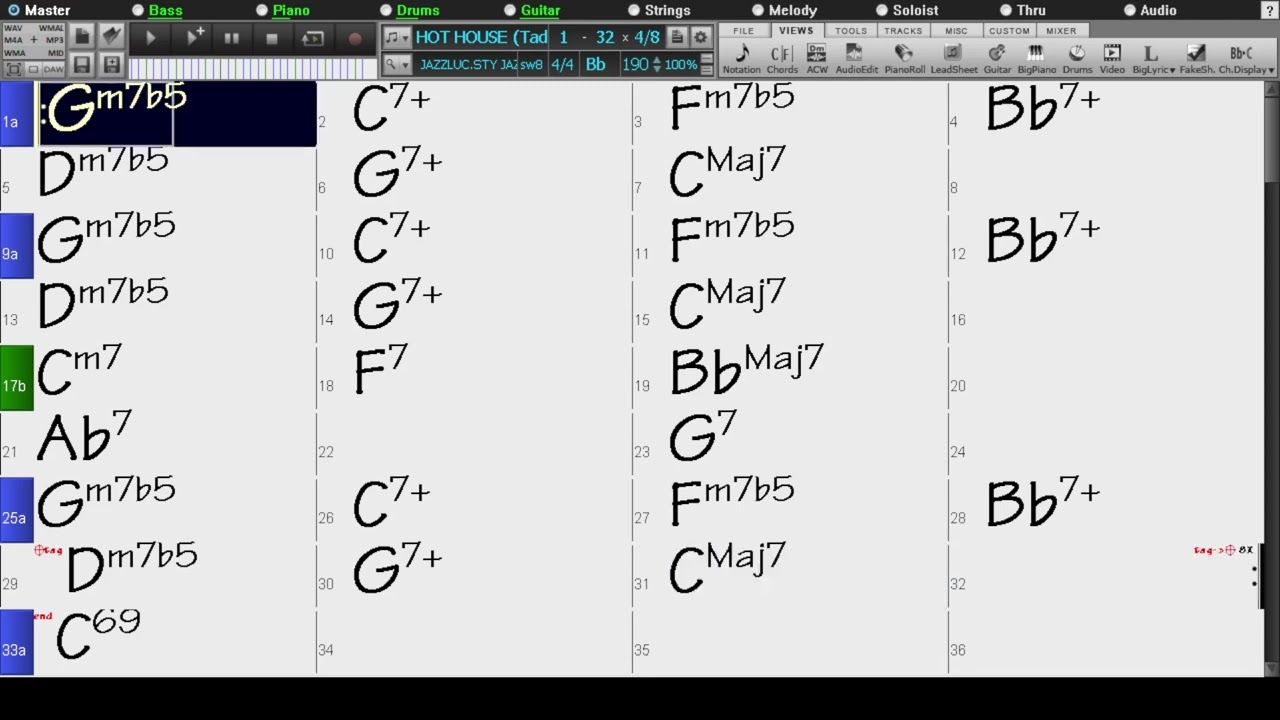Open the Chords view

782,58
